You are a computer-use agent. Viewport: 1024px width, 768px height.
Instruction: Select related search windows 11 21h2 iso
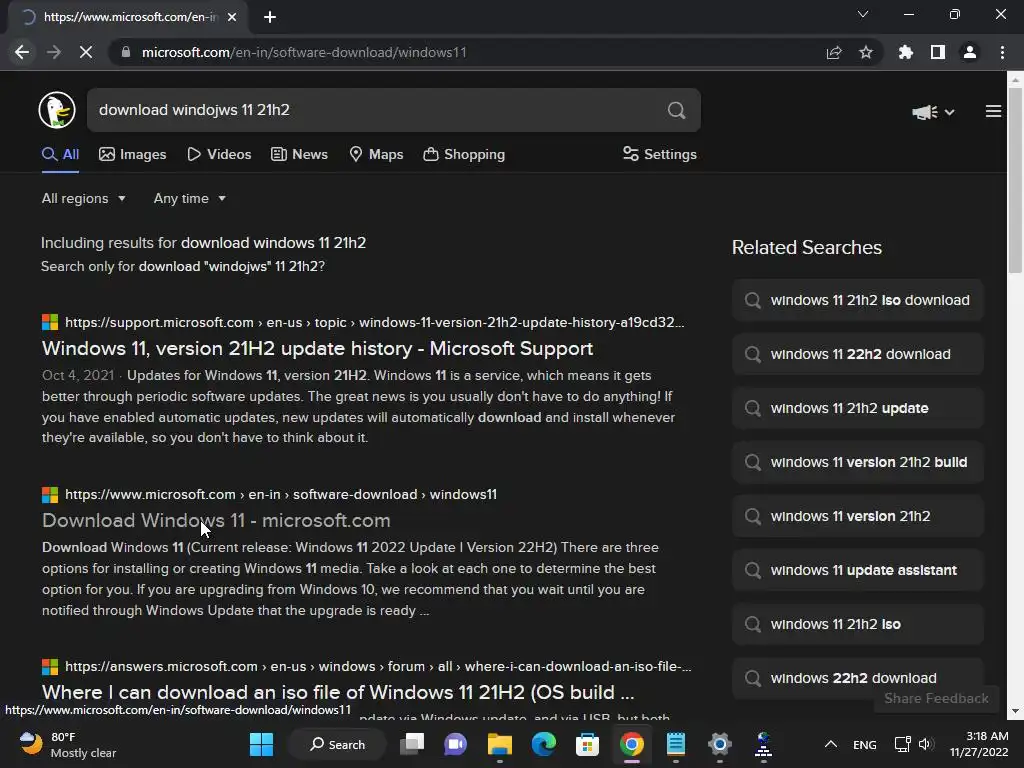click(x=857, y=624)
